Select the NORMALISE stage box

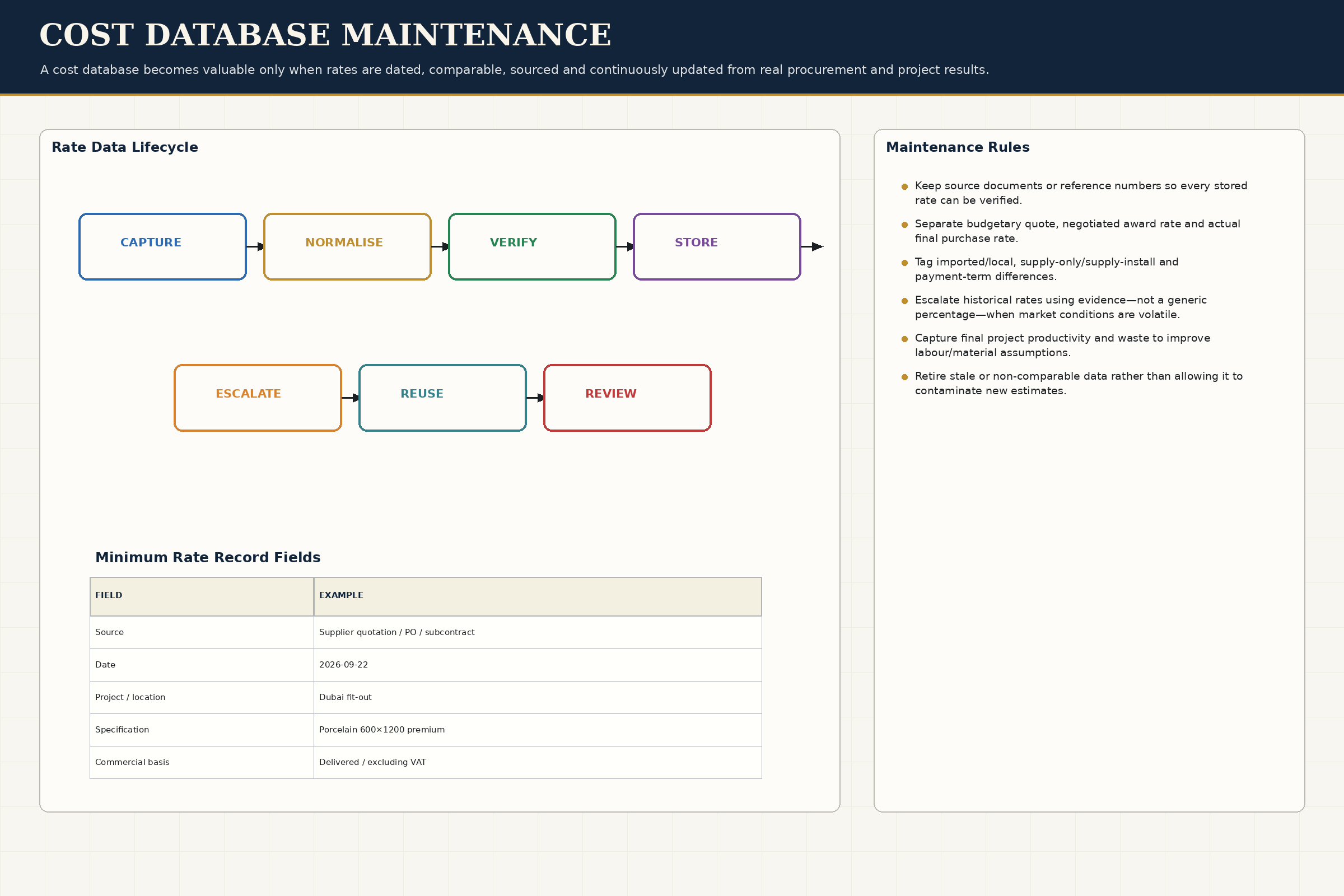coord(347,247)
